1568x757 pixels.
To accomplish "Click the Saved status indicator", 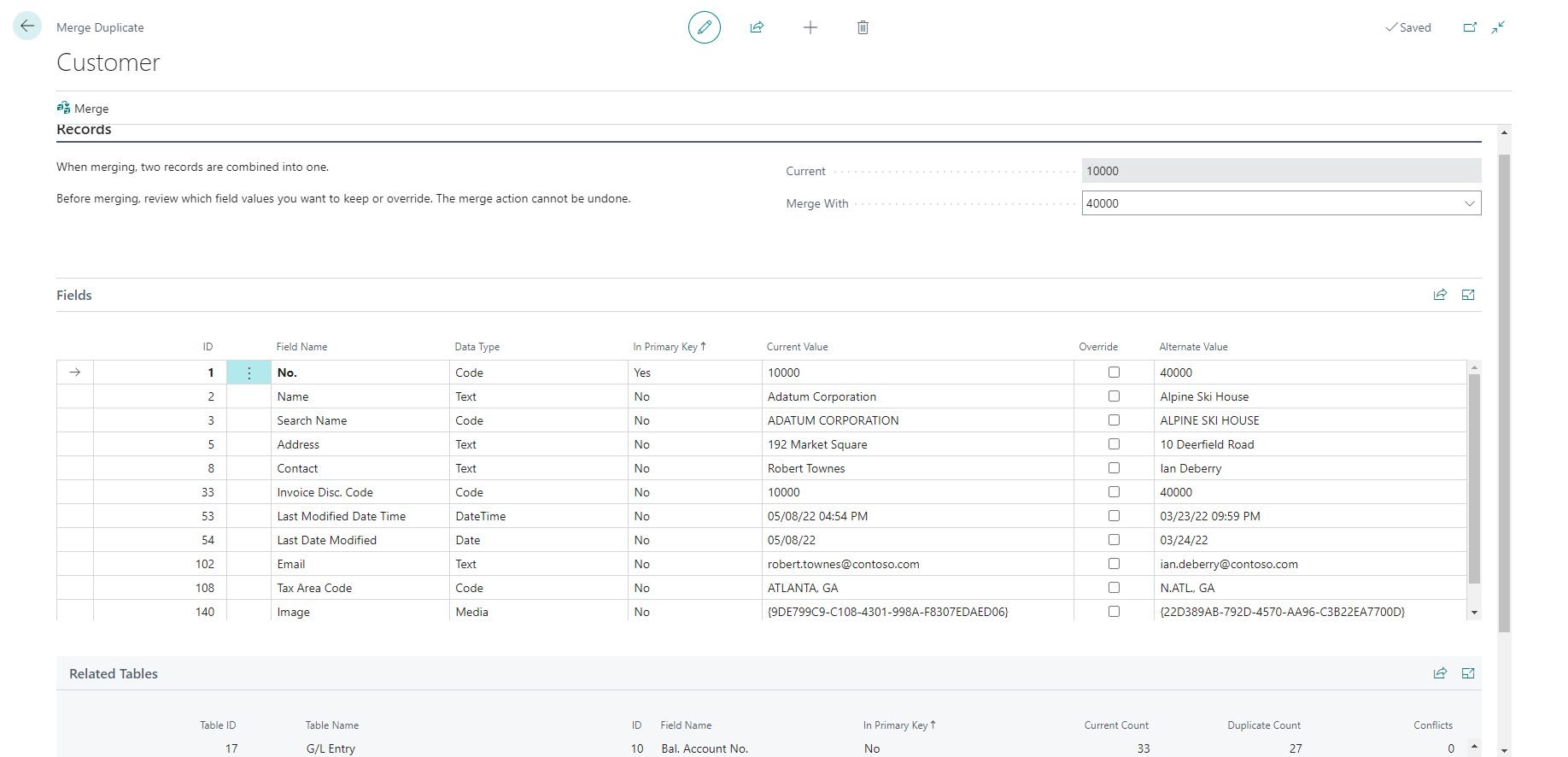I will click(x=1408, y=27).
